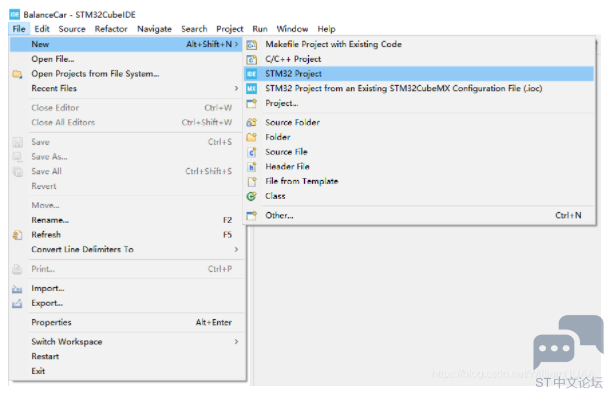Choose C/C++ Project entry

click(419, 59)
